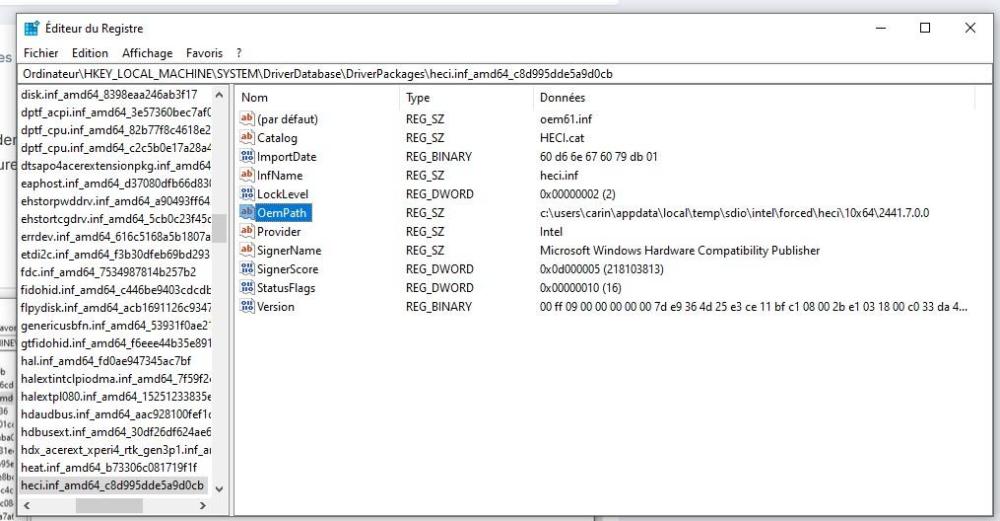
Task: Minimize the Éditeur du Registre window
Action: (881, 28)
